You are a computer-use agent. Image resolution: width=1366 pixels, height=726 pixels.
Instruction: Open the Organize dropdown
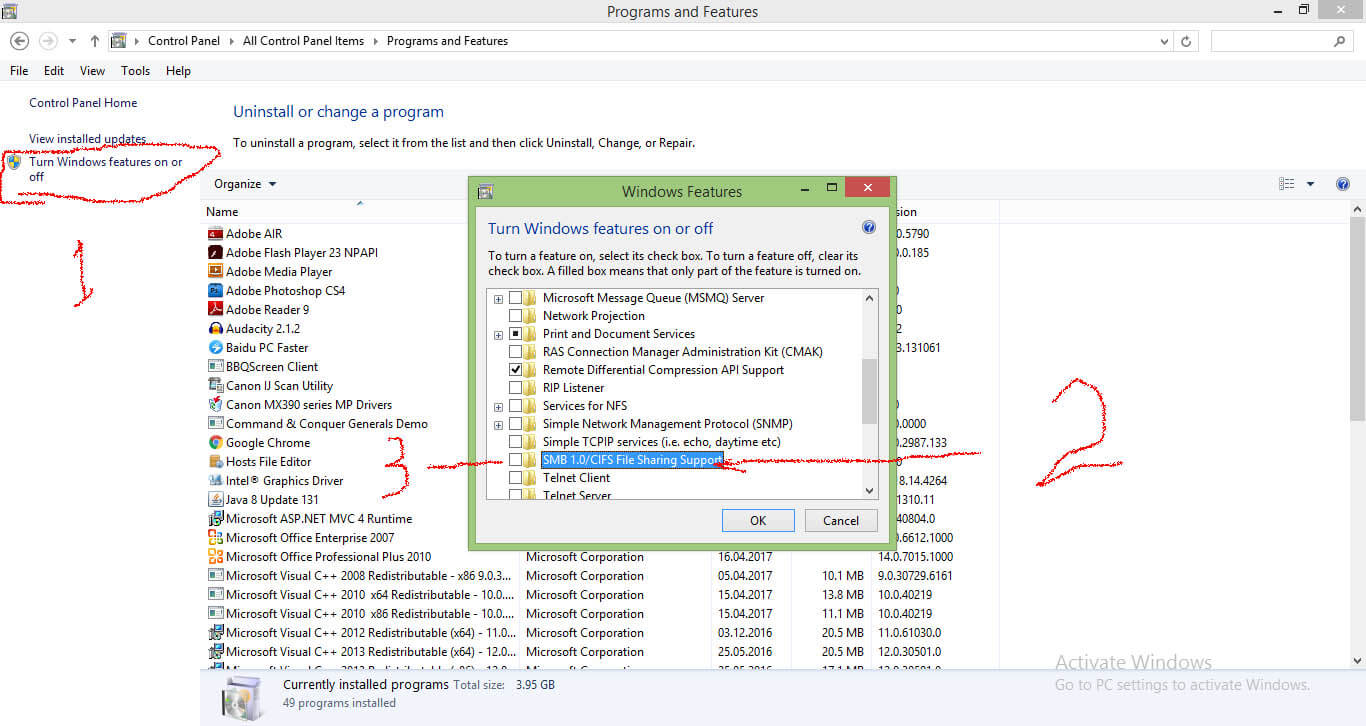click(x=245, y=184)
